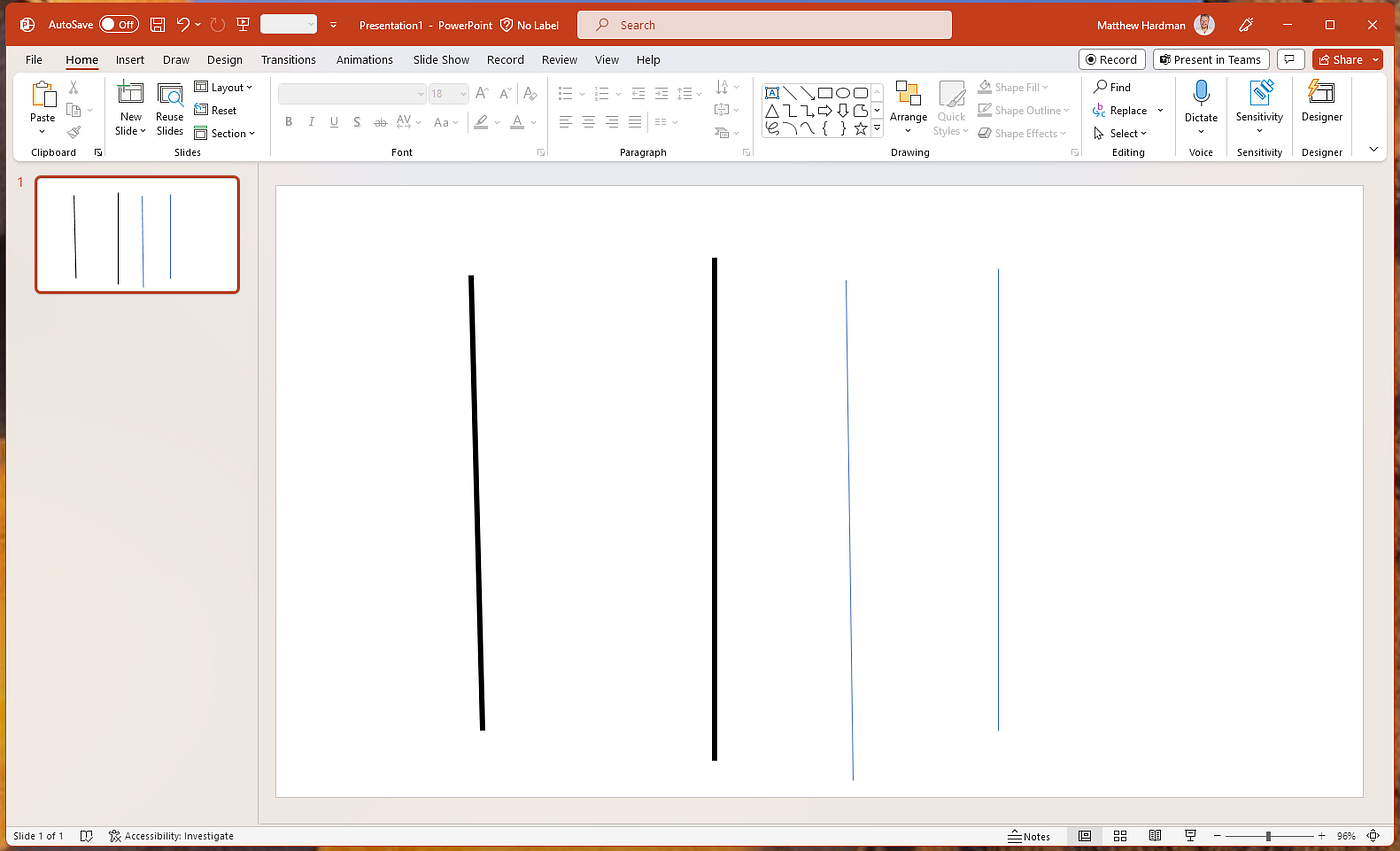Viewport: 1400px width, 851px height.
Task: Open the Format Painter
Action: point(73,130)
